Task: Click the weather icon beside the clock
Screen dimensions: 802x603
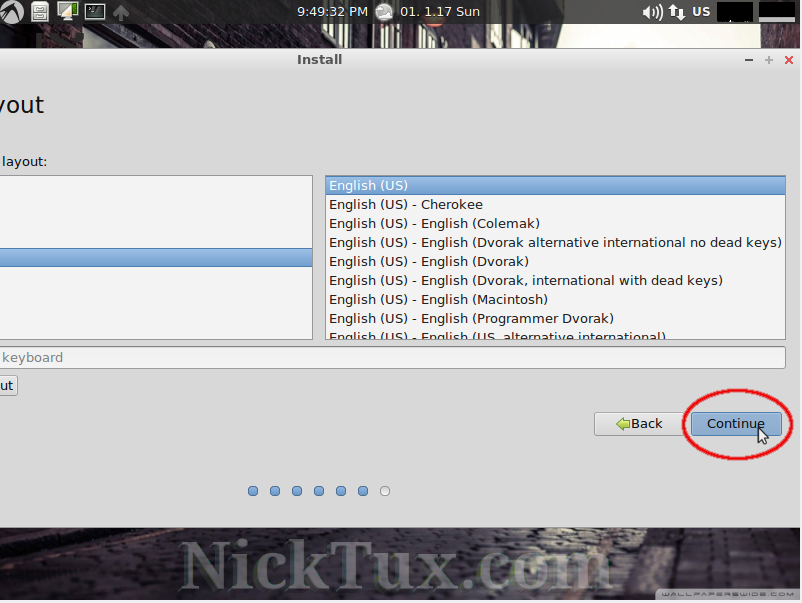Action: pos(384,12)
